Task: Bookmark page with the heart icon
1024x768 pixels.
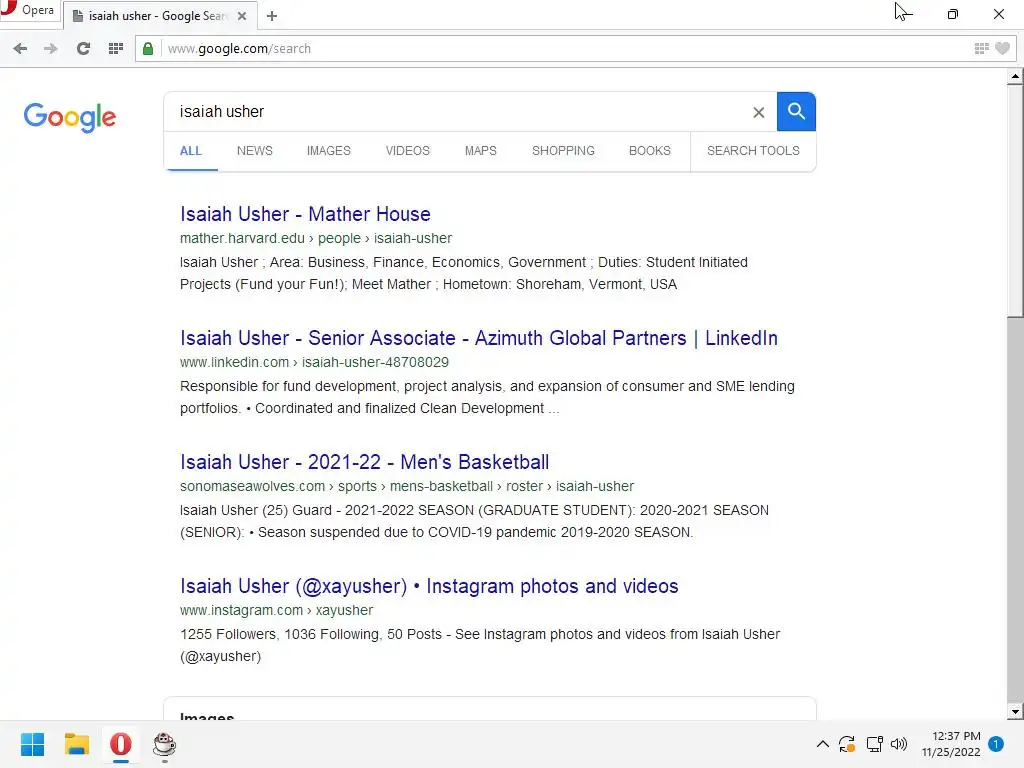Action: (x=1002, y=48)
